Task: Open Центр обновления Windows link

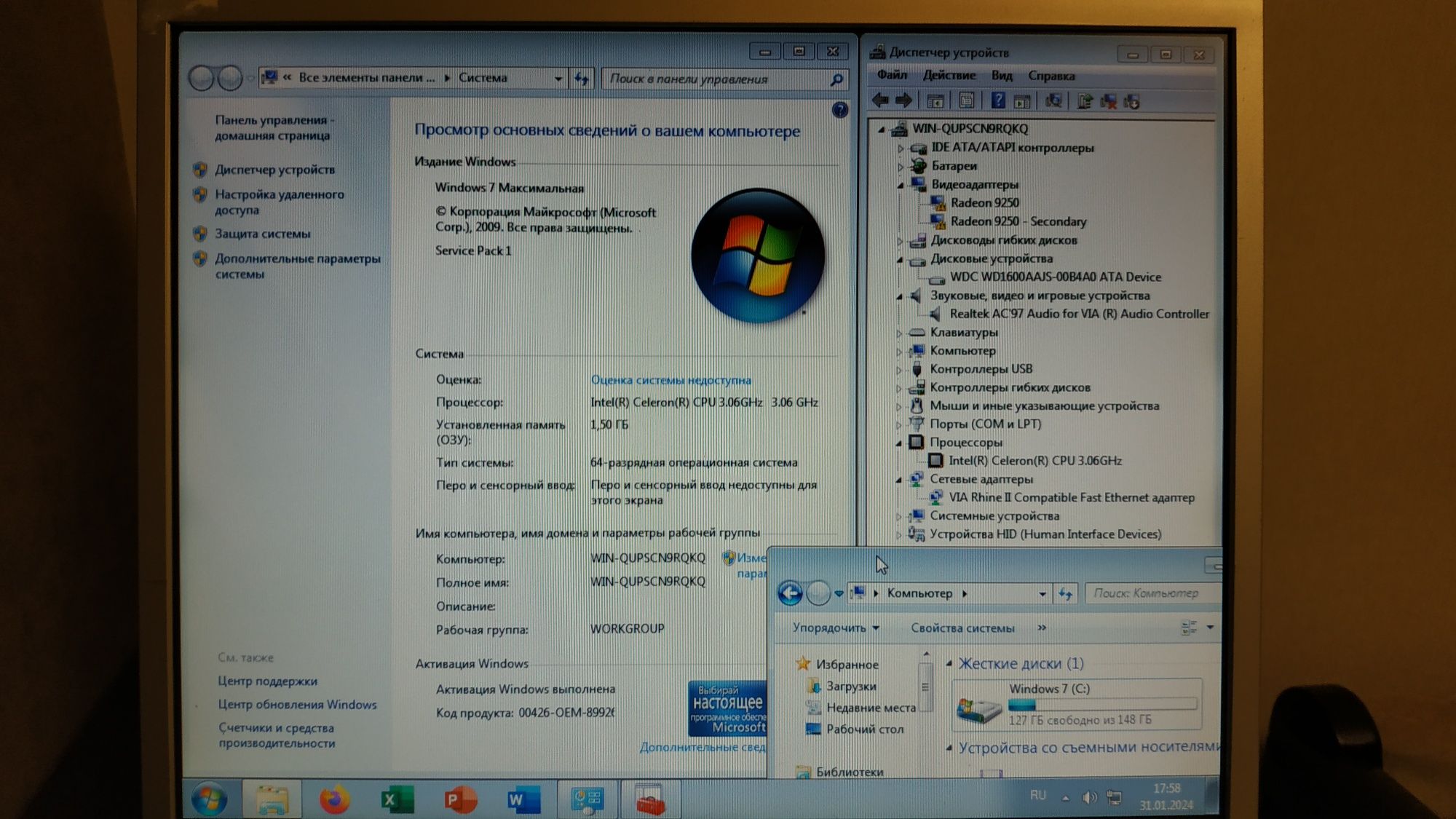Action: point(297,705)
